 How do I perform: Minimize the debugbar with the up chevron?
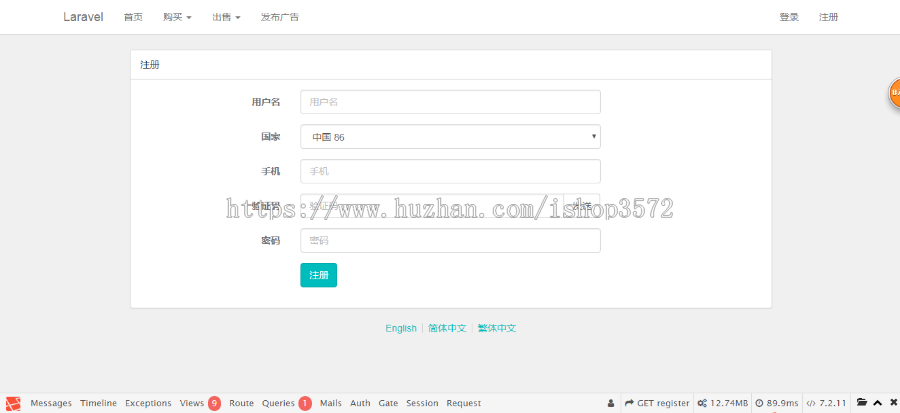pos(878,403)
